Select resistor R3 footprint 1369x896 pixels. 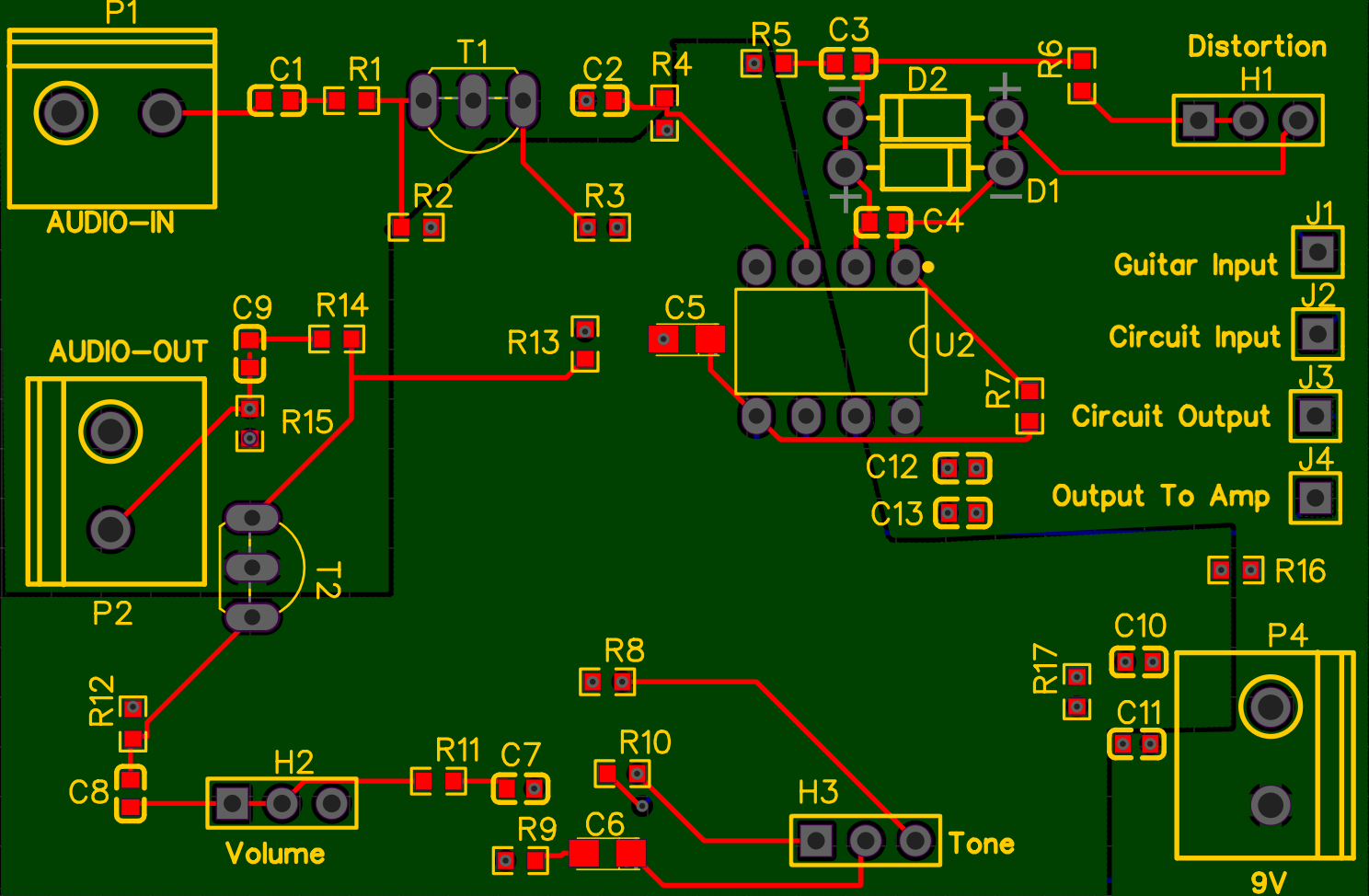tap(603, 226)
